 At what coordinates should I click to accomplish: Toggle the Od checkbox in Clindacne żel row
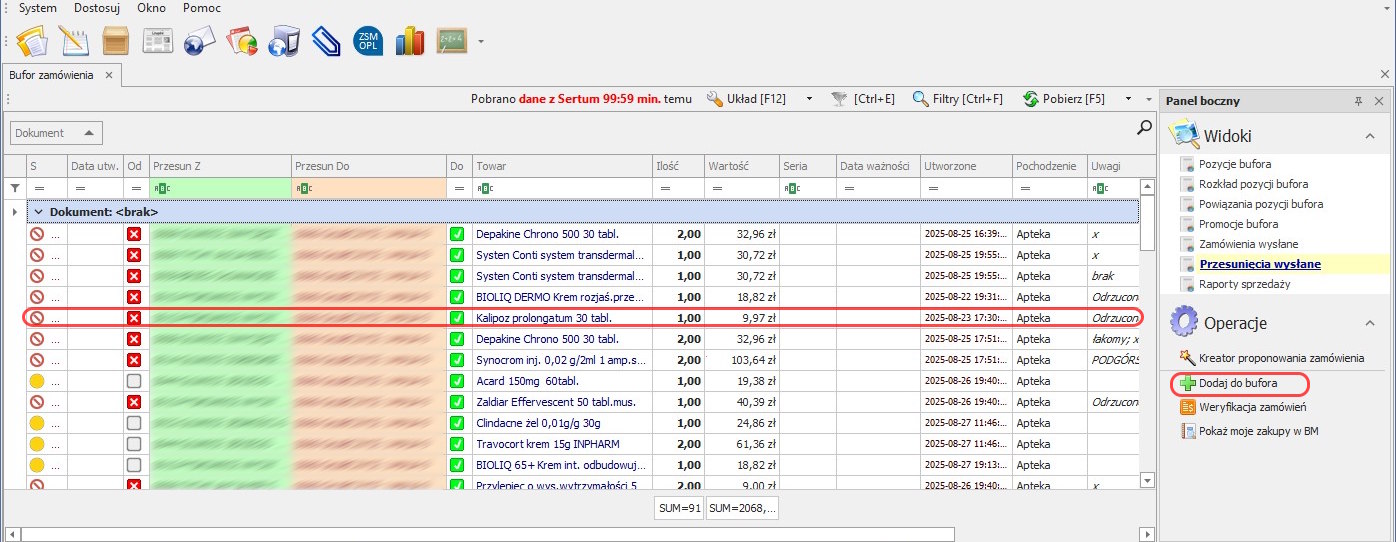(134, 423)
